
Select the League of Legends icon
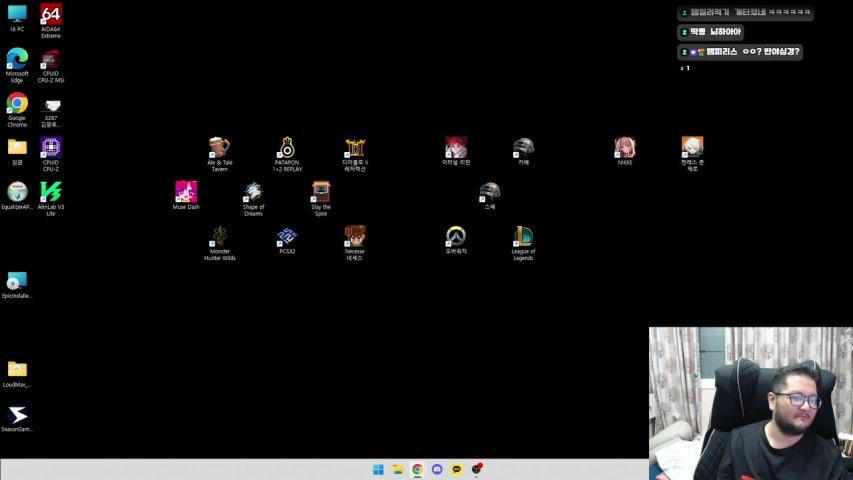(x=523, y=237)
